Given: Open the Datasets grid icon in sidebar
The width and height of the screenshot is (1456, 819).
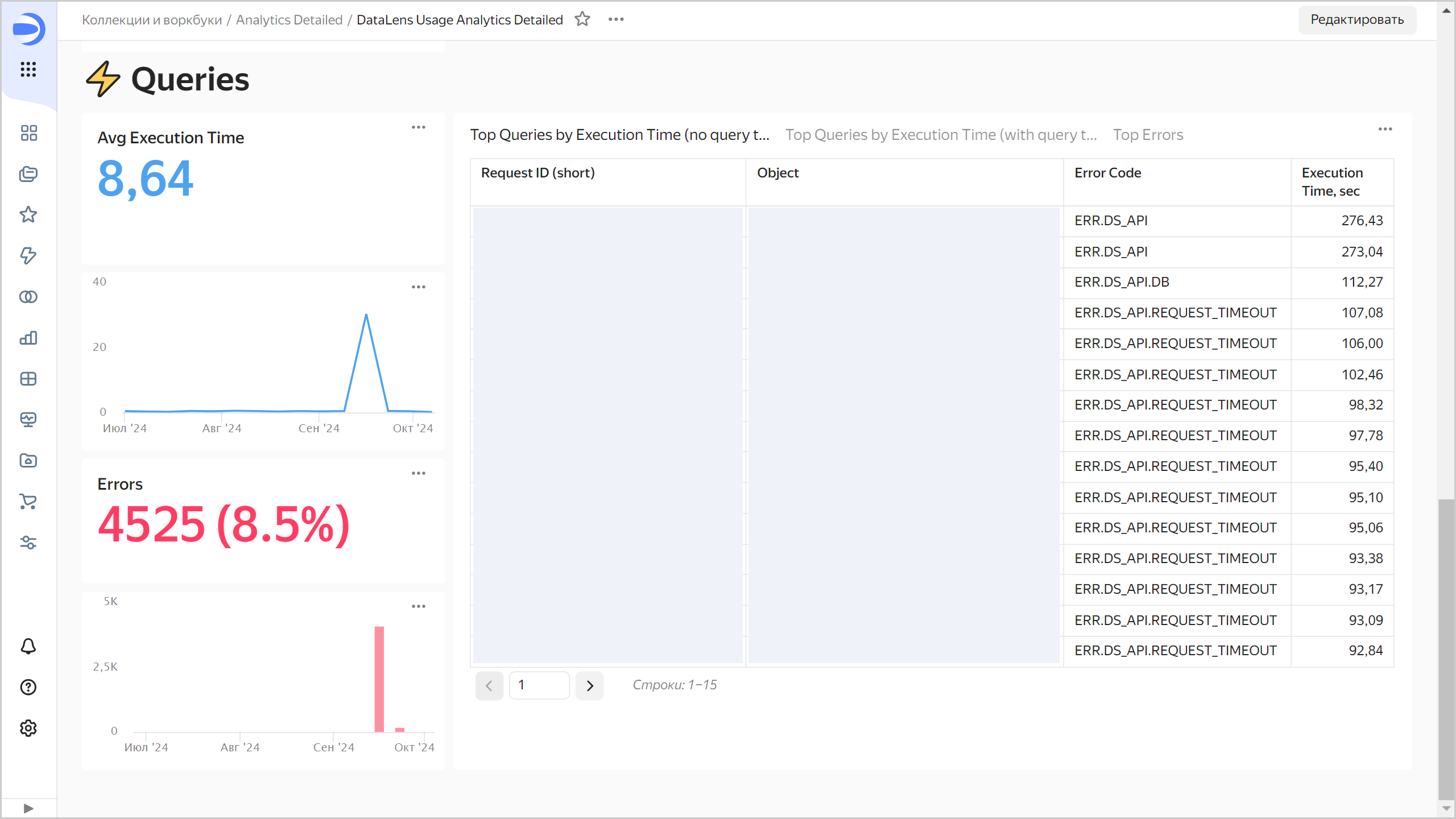Looking at the screenshot, I should pyautogui.click(x=28, y=379).
